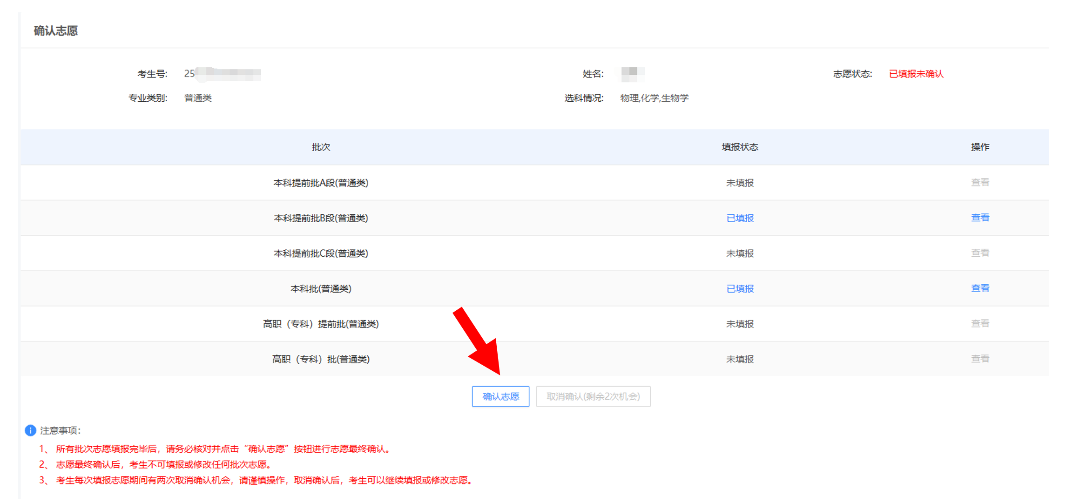This screenshot has width=1080, height=499.
Task: Click the 本科提前批A段(普通类) batch name
Action: tap(320, 183)
